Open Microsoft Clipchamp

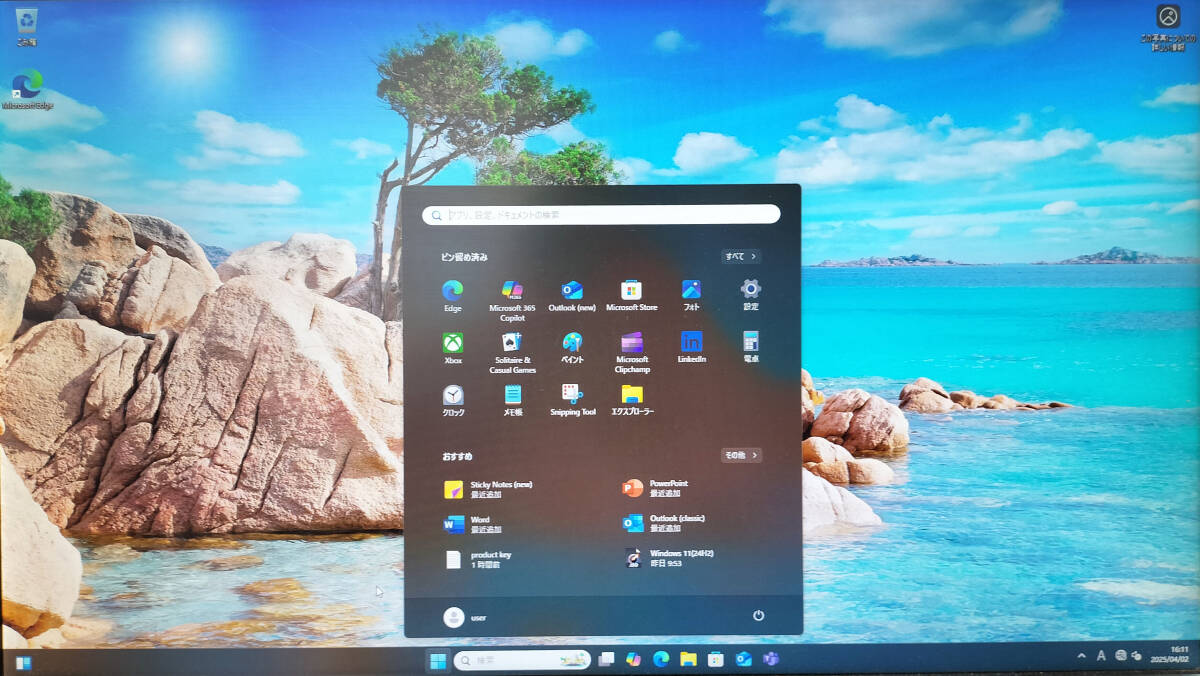click(x=631, y=352)
